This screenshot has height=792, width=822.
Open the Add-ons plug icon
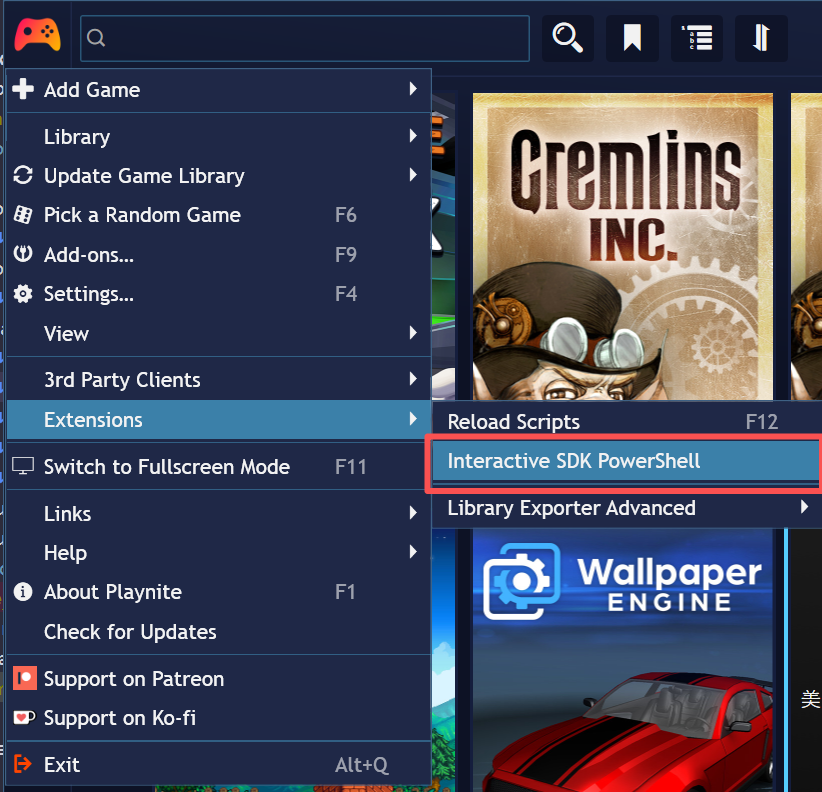coord(24,254)
